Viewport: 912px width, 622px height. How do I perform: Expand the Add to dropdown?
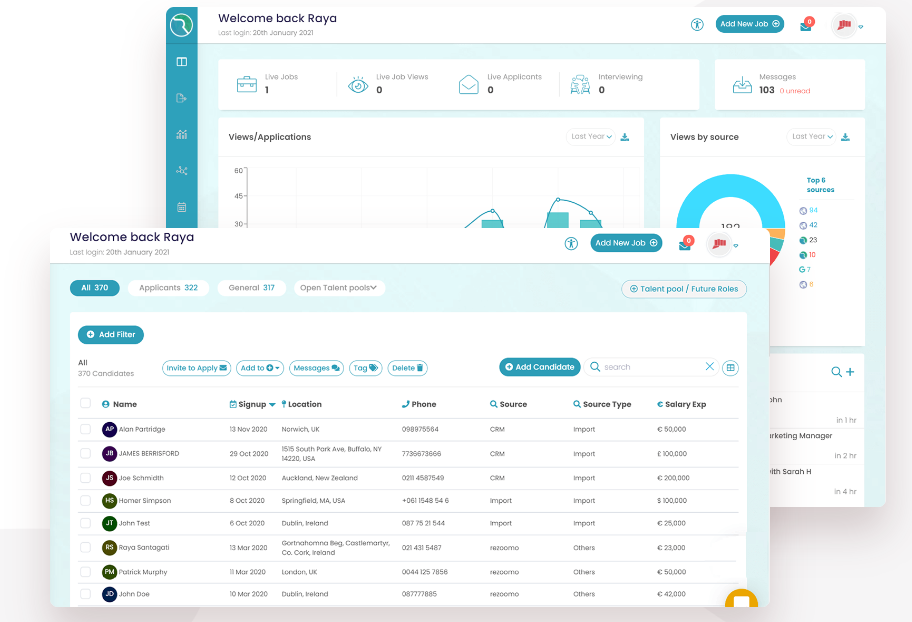click(259, 368)
